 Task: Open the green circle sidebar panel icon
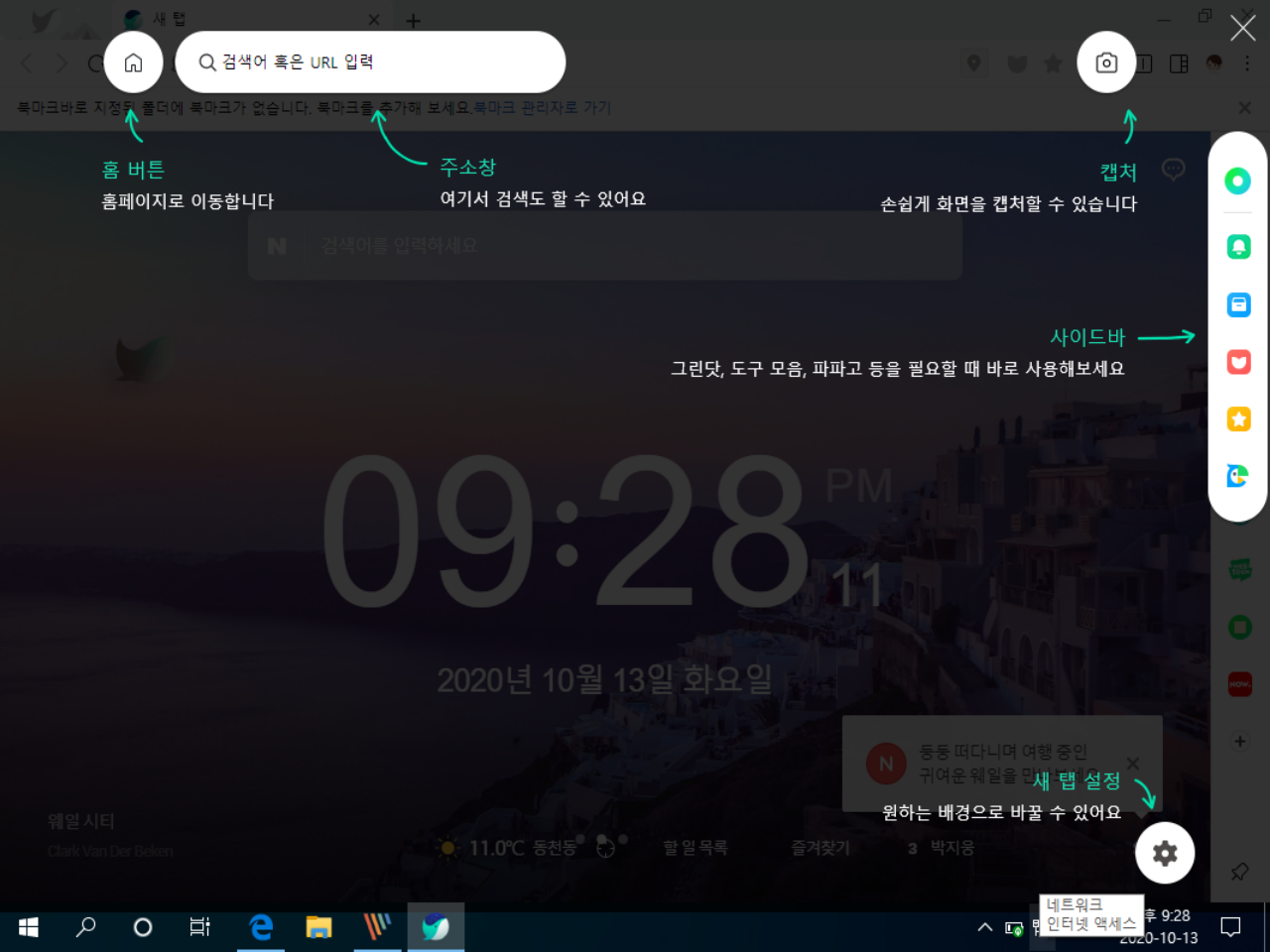[x=1237, y=180]
